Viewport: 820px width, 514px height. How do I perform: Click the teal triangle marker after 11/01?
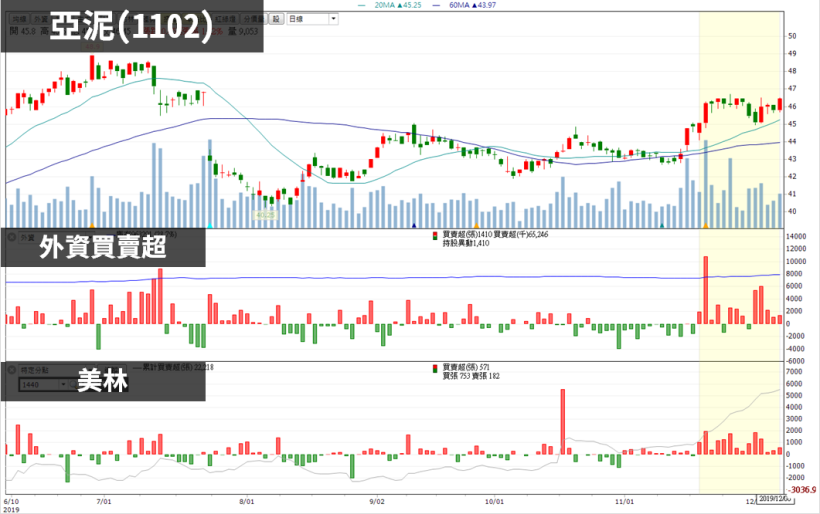662,225
